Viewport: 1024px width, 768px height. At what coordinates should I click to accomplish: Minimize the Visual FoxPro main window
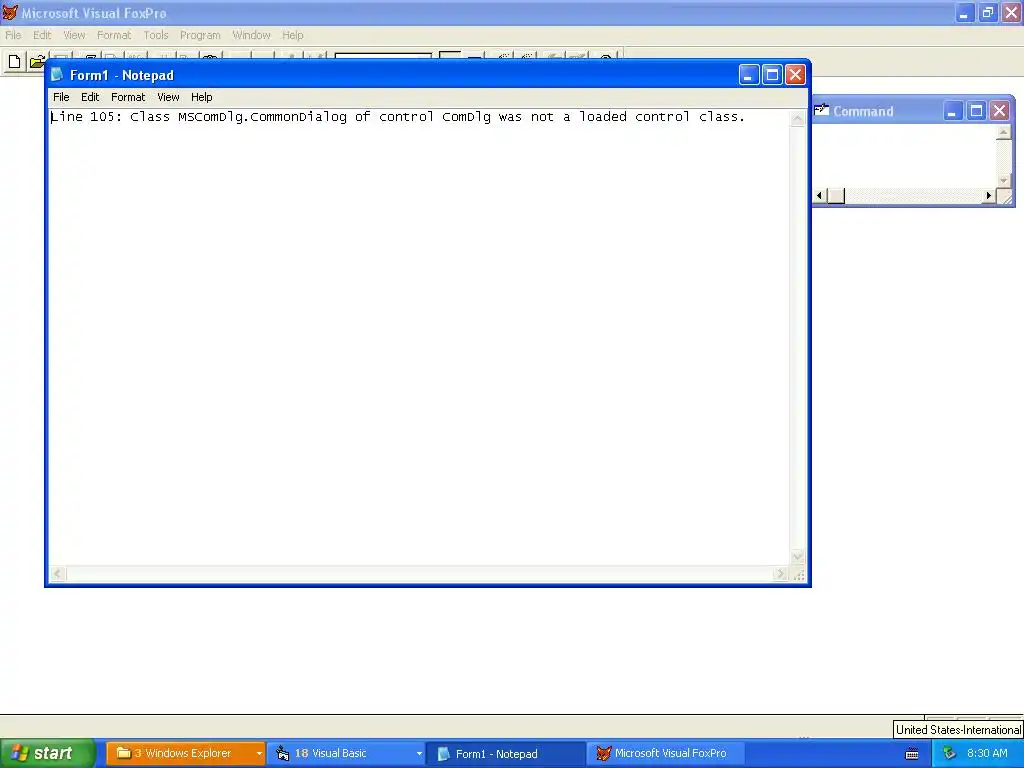[965, 12]
